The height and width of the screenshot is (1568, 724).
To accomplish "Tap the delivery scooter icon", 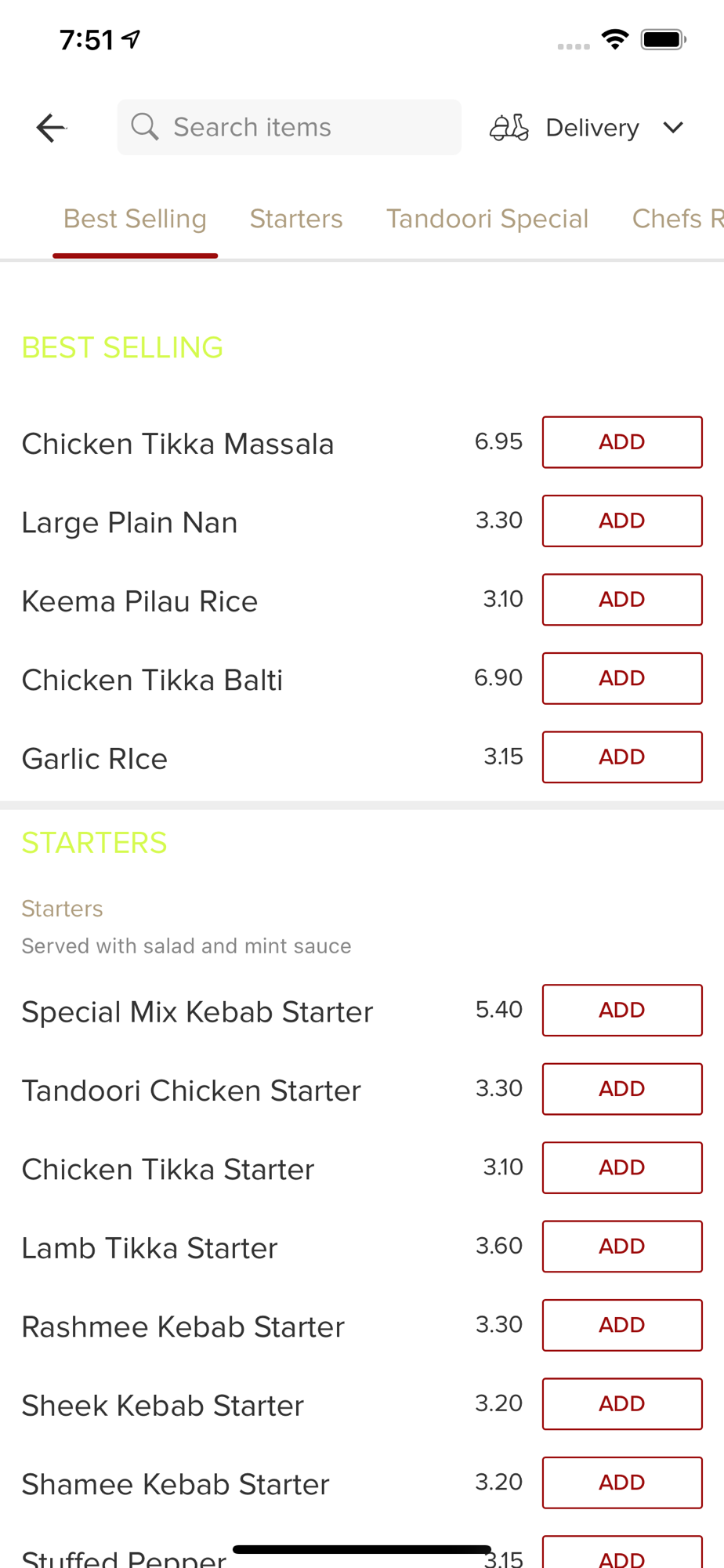I will coord(509,127).
